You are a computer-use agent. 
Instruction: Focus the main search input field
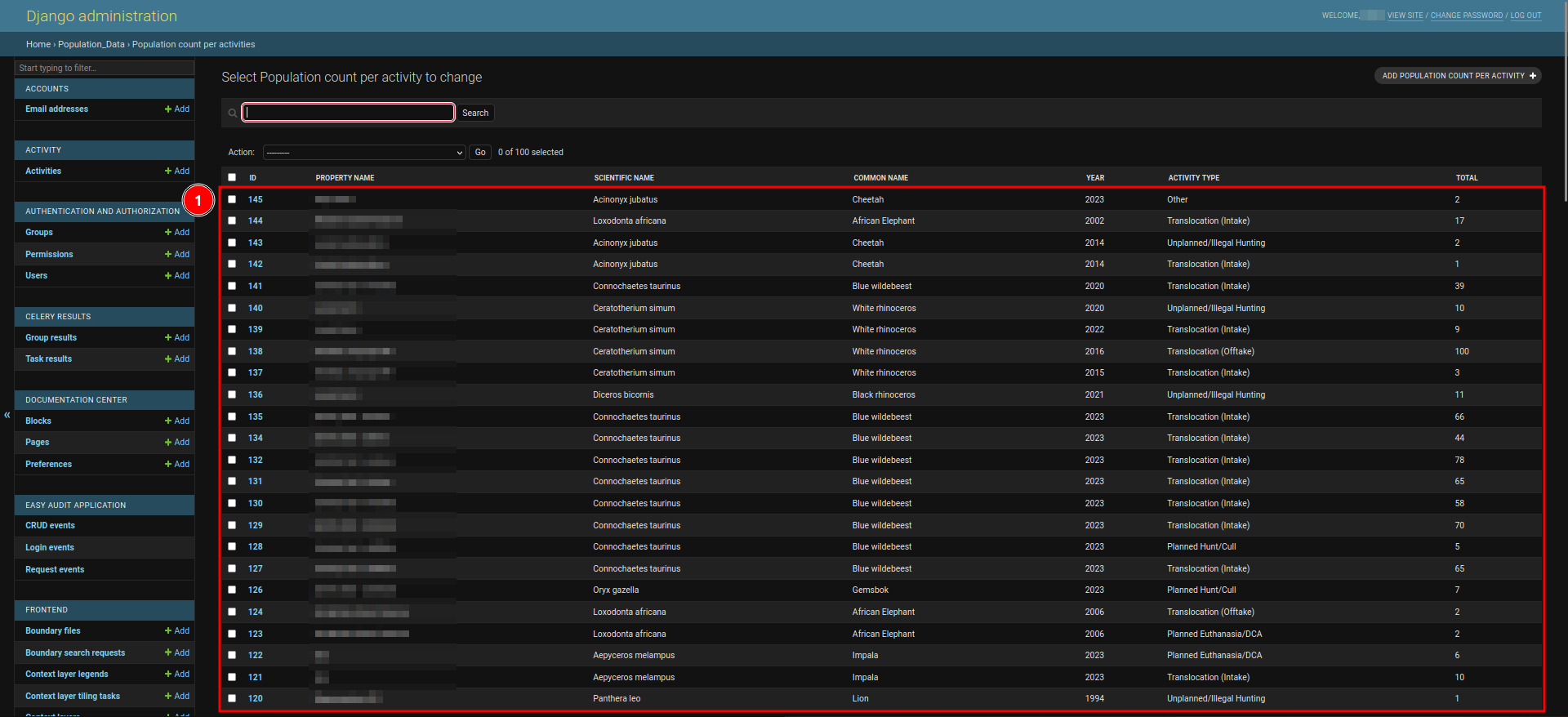pos(349,113)
